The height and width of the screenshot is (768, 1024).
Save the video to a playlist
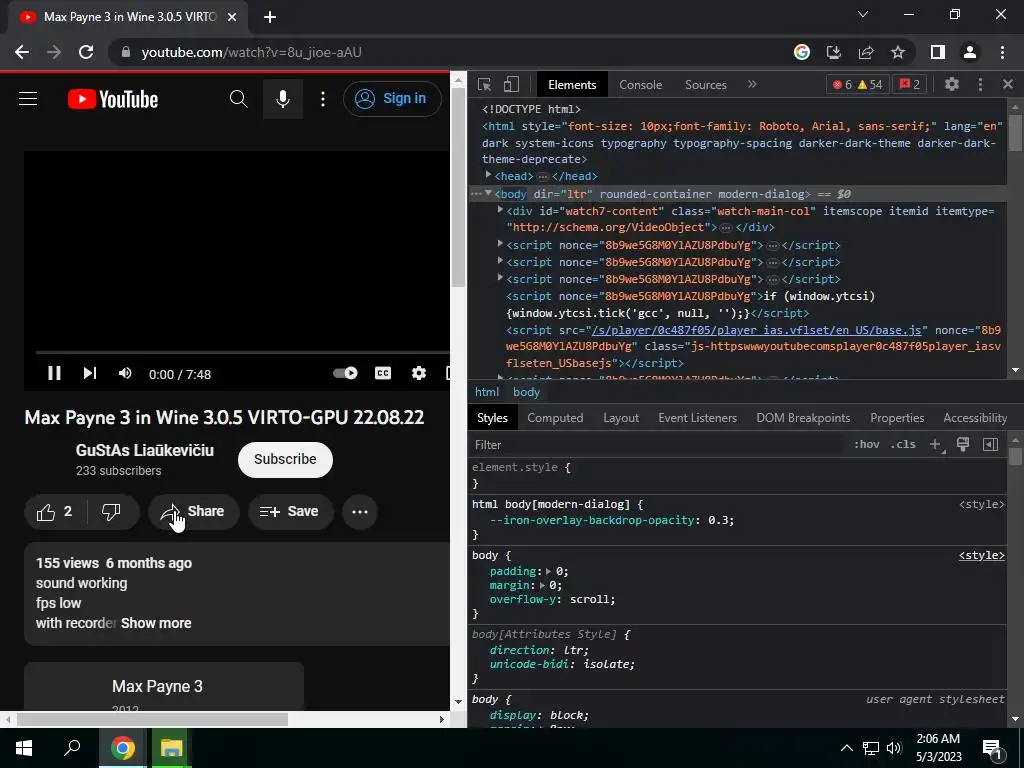point(291,512)
